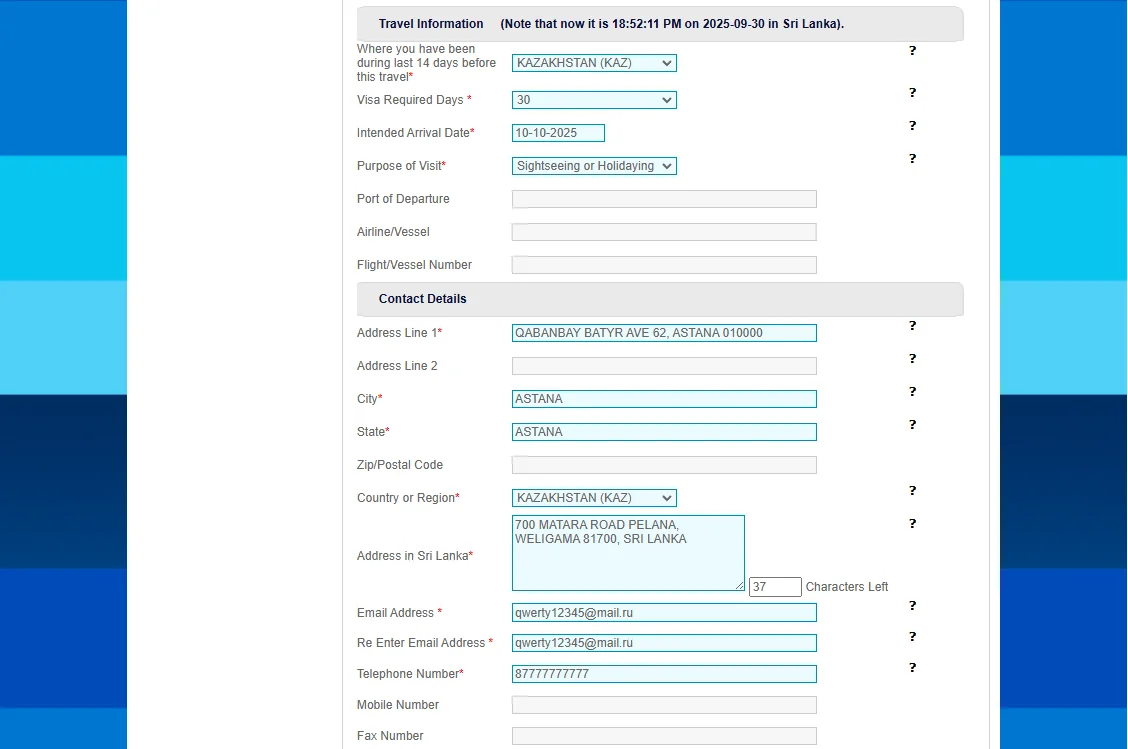The width and height of the screenshot is (1128, 749).
Task: Click the Address in Sri Lanka textarea
Action: (628, 553)
